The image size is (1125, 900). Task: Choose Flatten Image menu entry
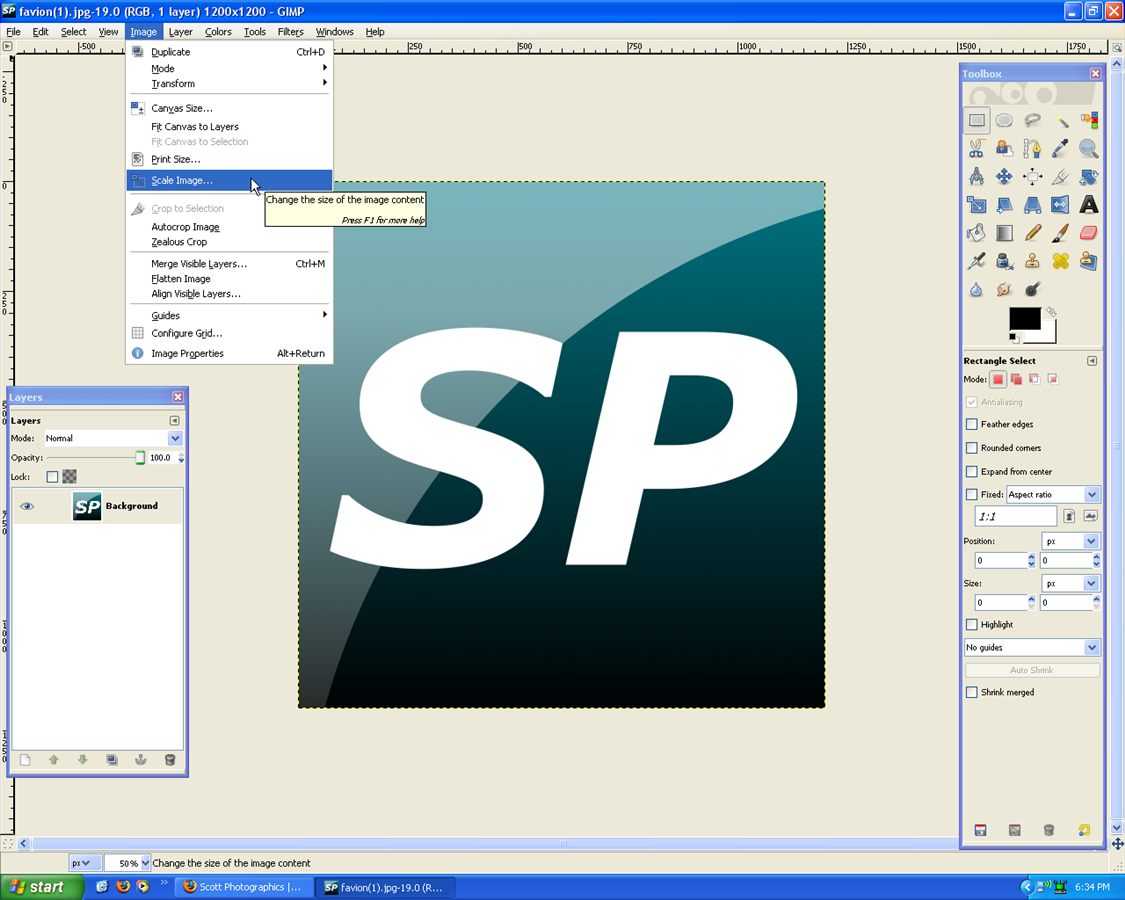point(230,279)
